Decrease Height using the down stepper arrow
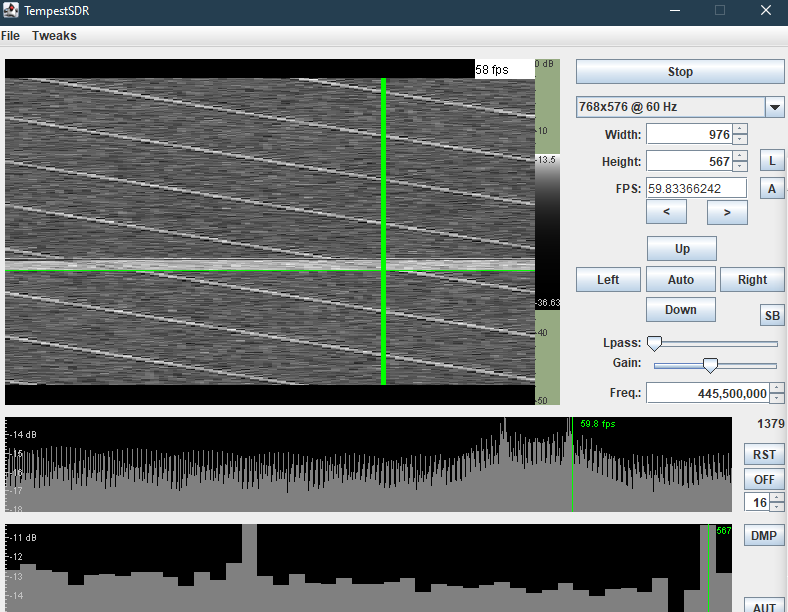This screenshot has width=788, height=612. pyautogui.click(x=739, y=167)
